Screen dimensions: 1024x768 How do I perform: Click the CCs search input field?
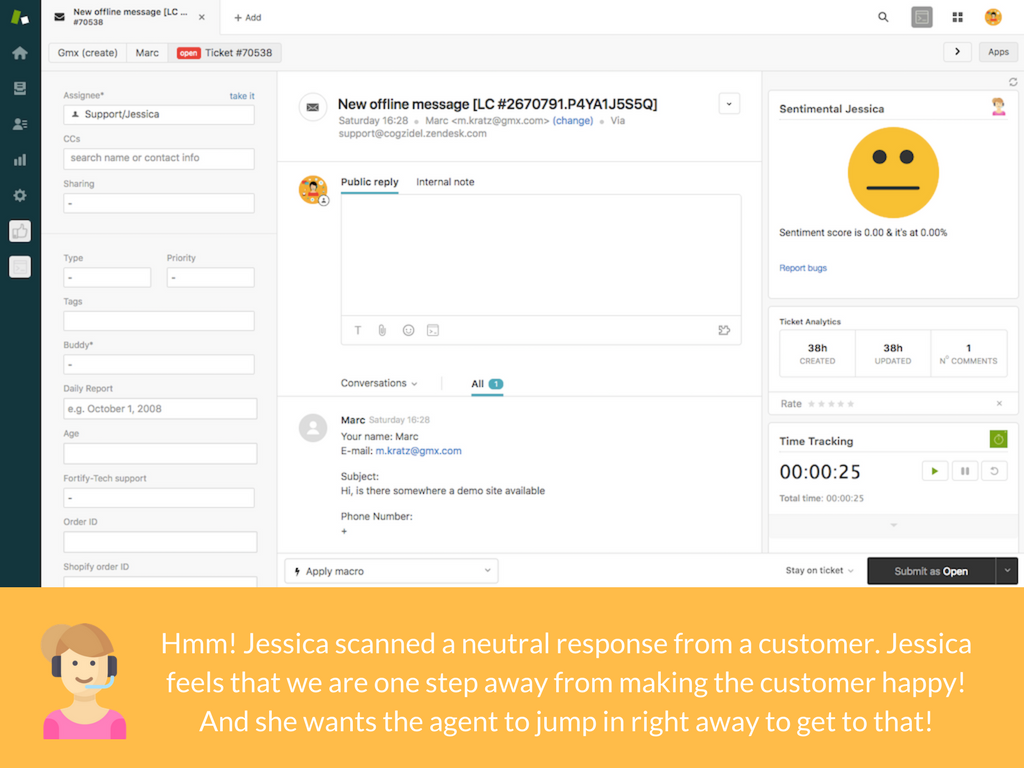(x=159, y=158)
